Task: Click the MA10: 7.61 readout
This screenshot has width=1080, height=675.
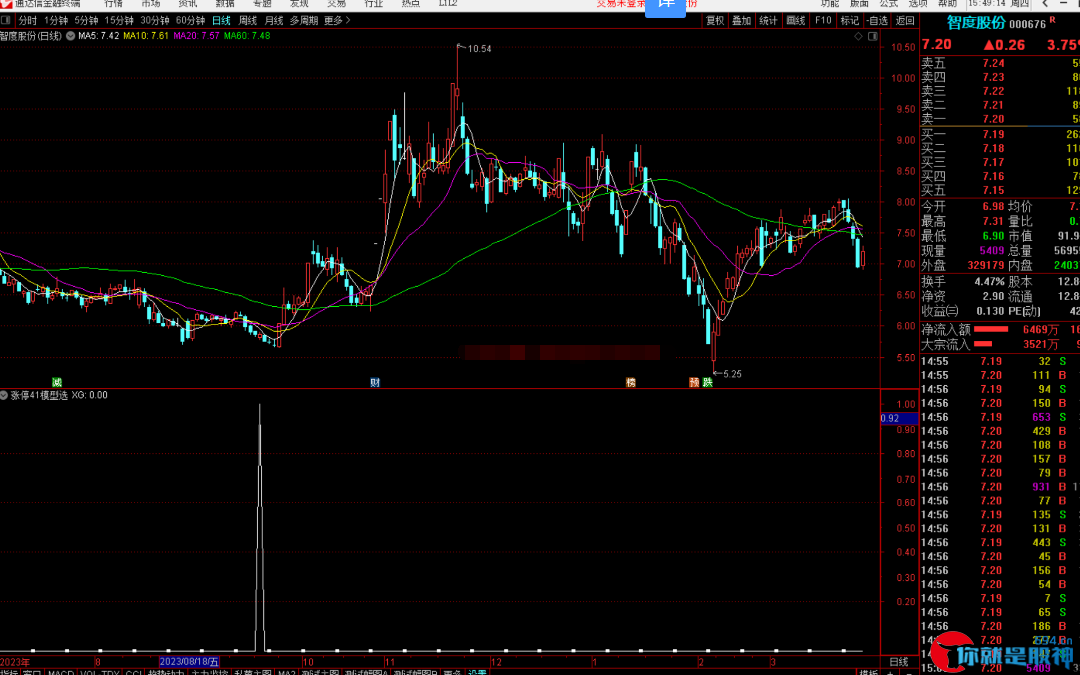Action: pyautogui.click(x=146, y=35)
